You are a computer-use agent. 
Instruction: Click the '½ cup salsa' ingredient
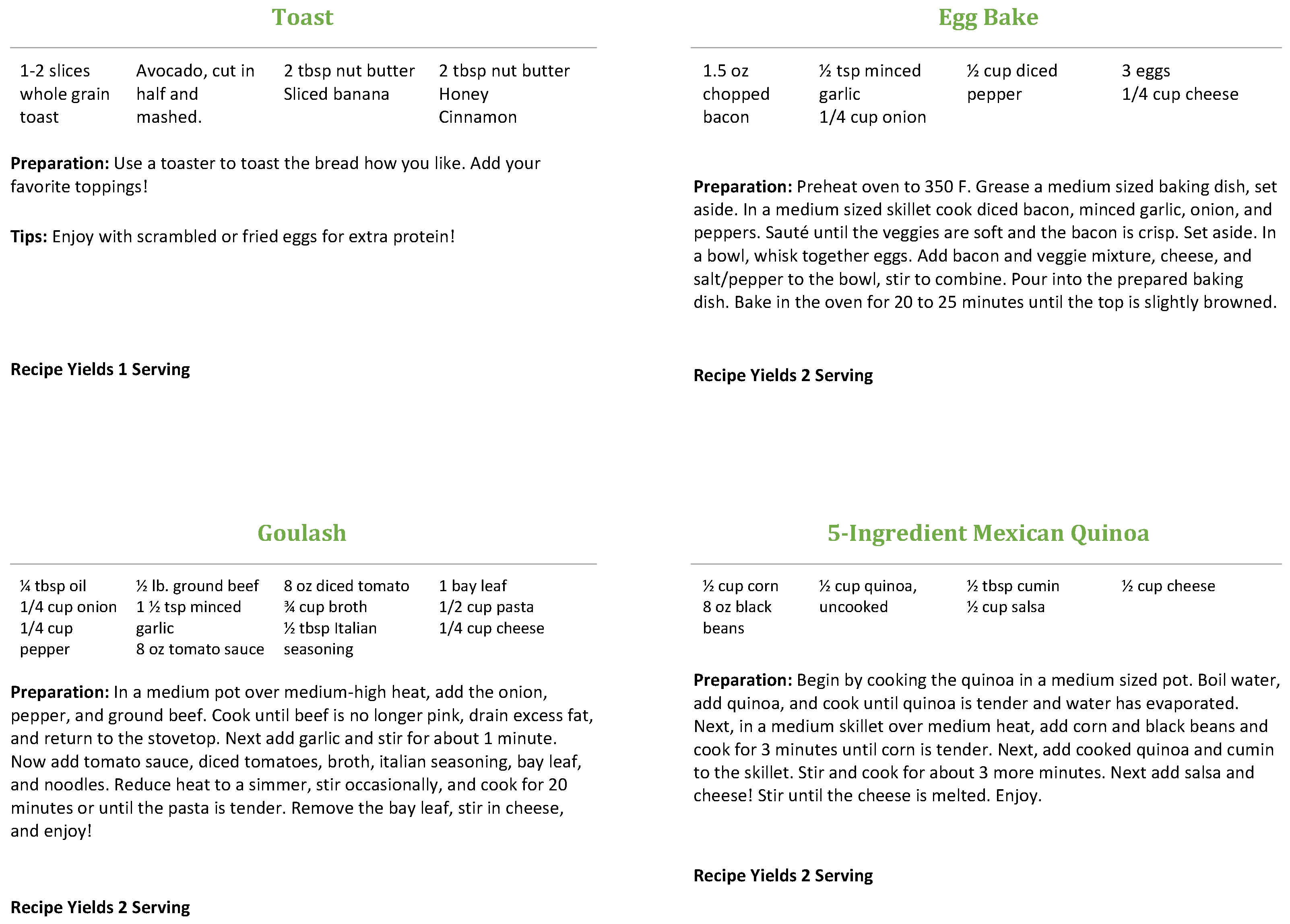click(1005, 607)
